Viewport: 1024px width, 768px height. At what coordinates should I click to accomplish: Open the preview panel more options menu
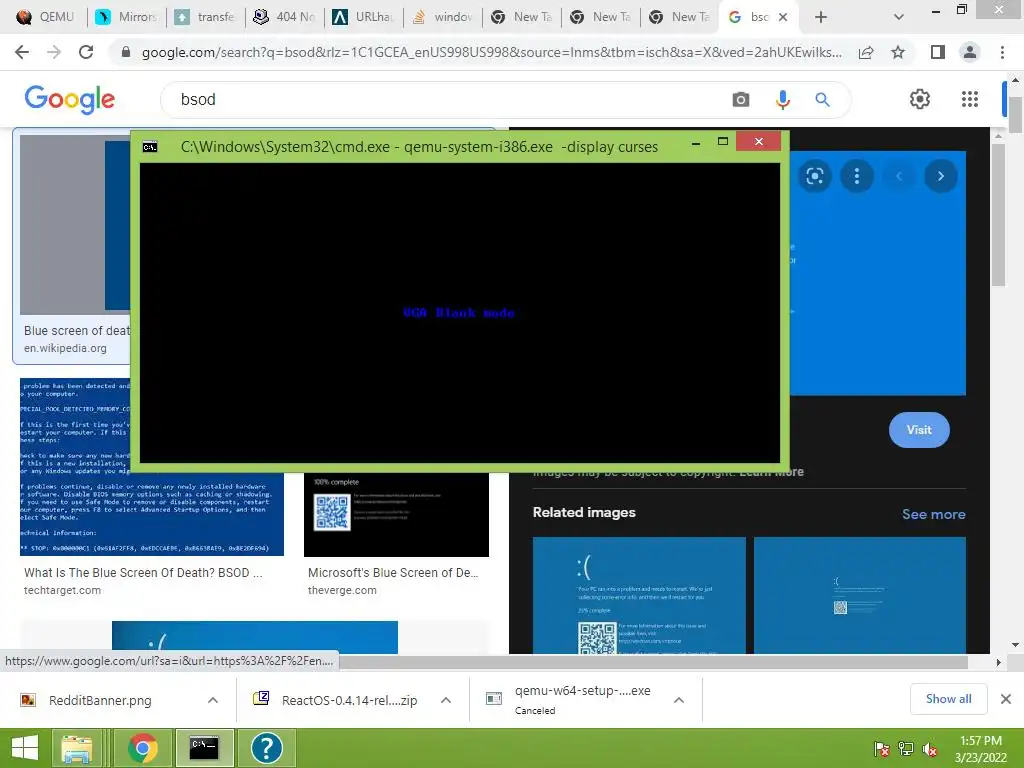(x=857, y=176)
